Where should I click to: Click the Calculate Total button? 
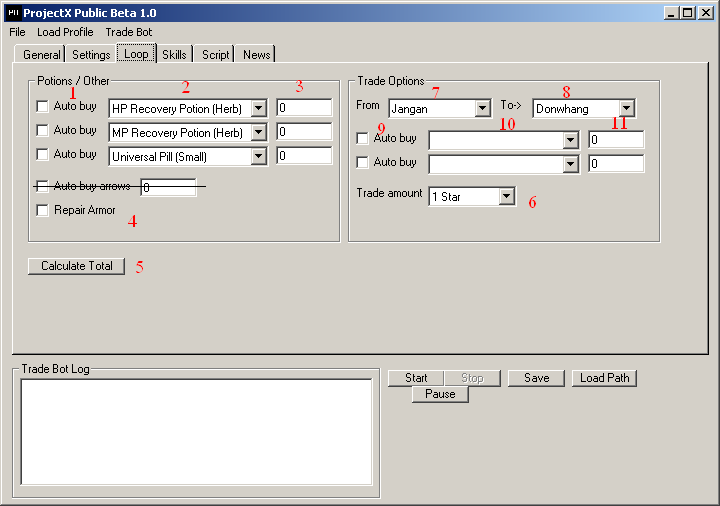click(x=76, y=266)
